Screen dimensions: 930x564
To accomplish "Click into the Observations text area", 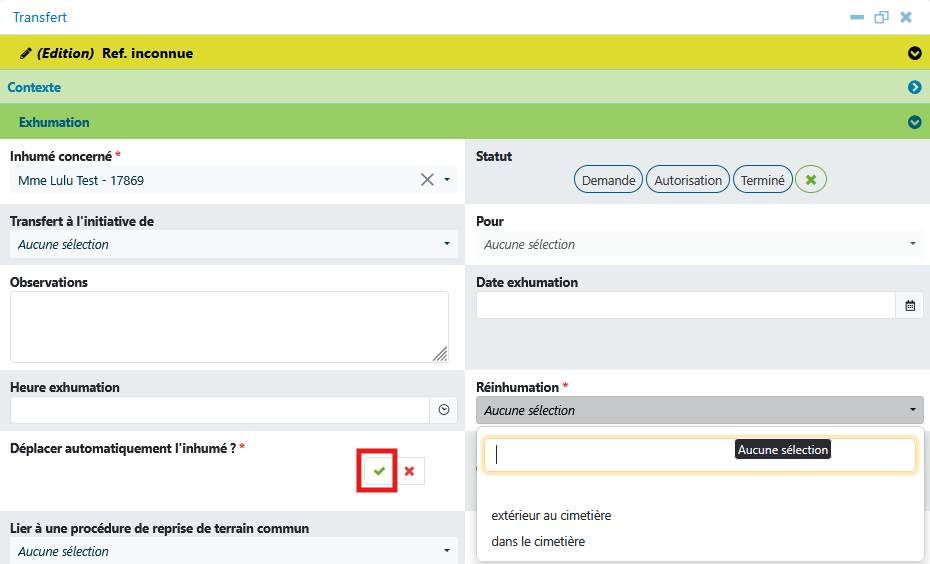I will (x=229, y=327).
